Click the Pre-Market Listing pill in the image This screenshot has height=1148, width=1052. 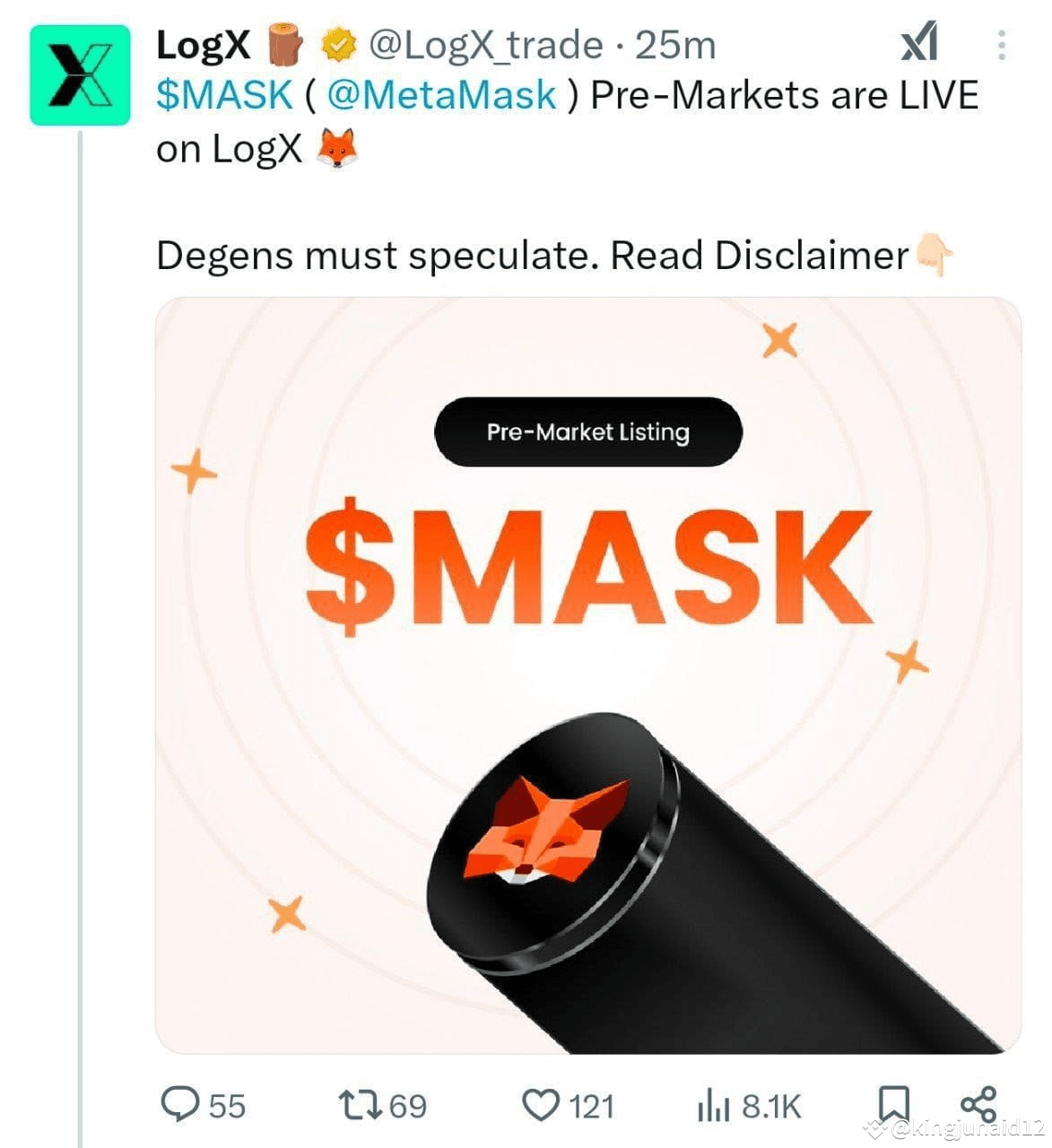[588, 431]
